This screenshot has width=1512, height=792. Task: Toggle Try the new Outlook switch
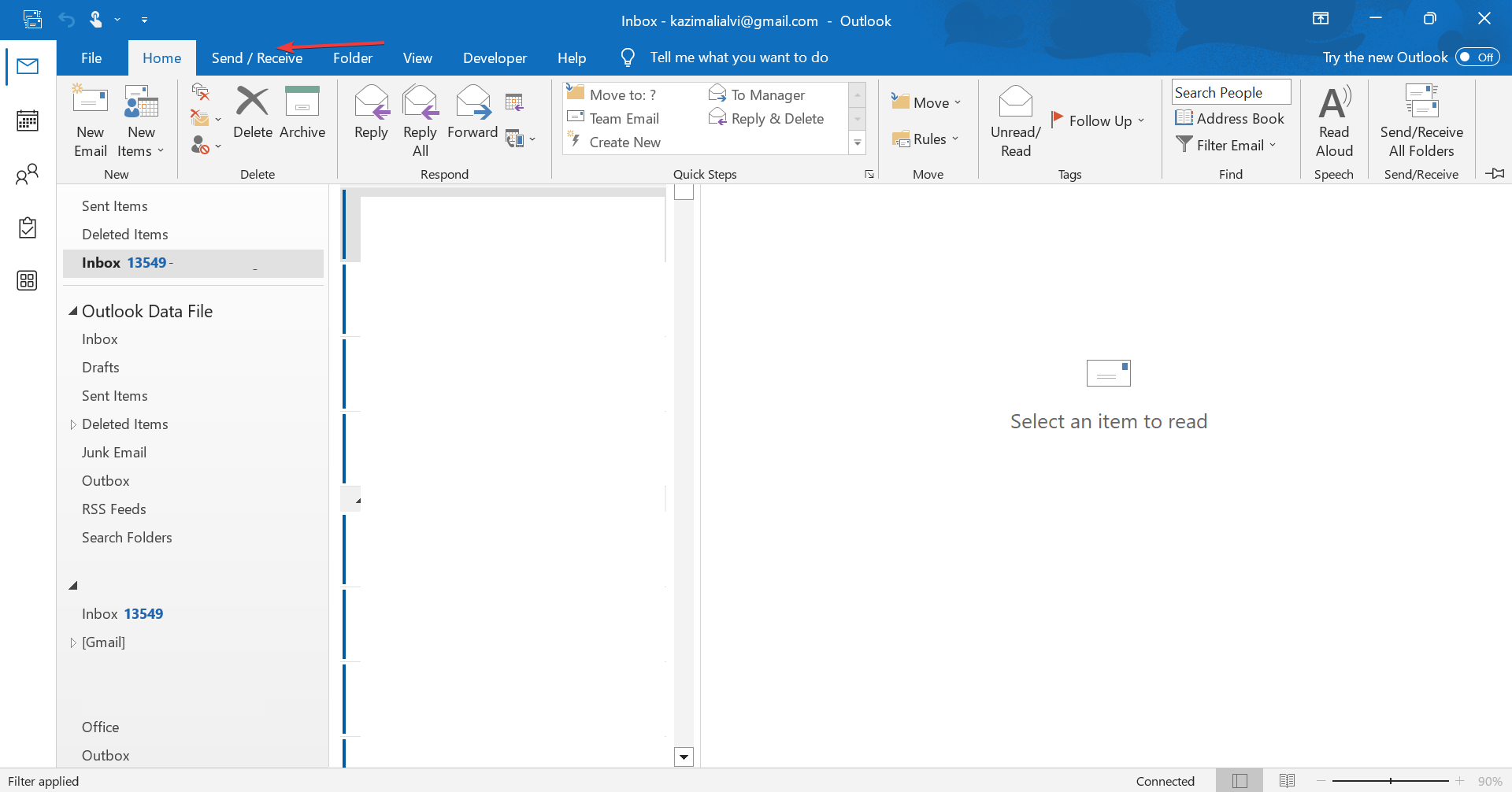coord(1477,57)
